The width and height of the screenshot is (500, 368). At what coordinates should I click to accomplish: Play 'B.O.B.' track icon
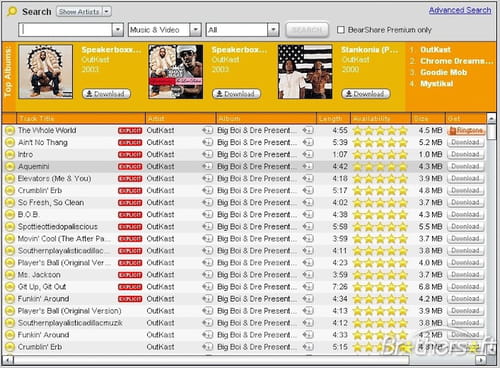click(10, 215)
